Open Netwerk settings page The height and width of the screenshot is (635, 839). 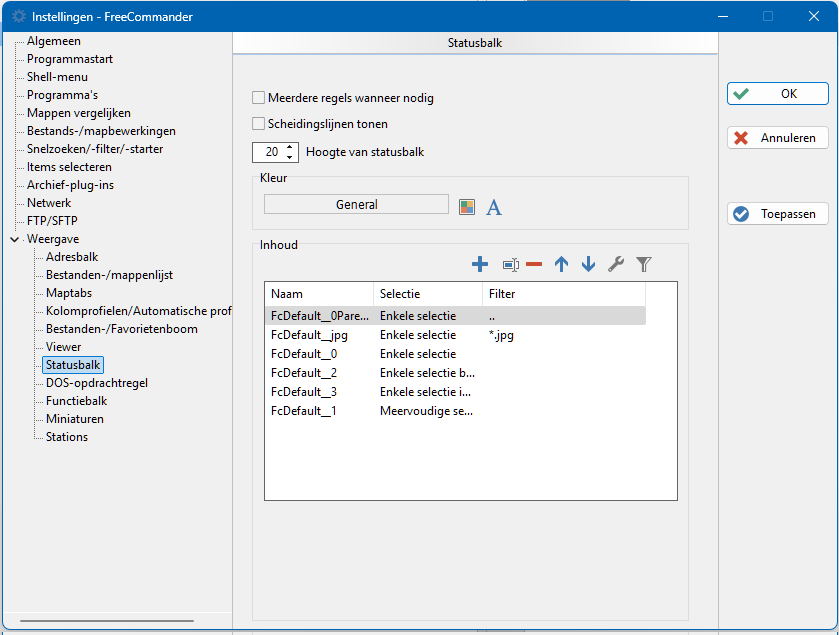49,203
